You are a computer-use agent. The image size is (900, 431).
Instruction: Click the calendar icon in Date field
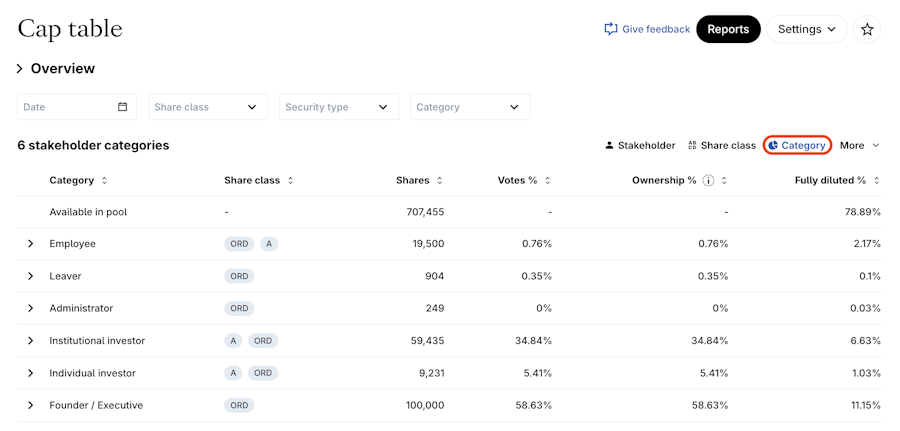pyautogui.click(x=123, y=107)
